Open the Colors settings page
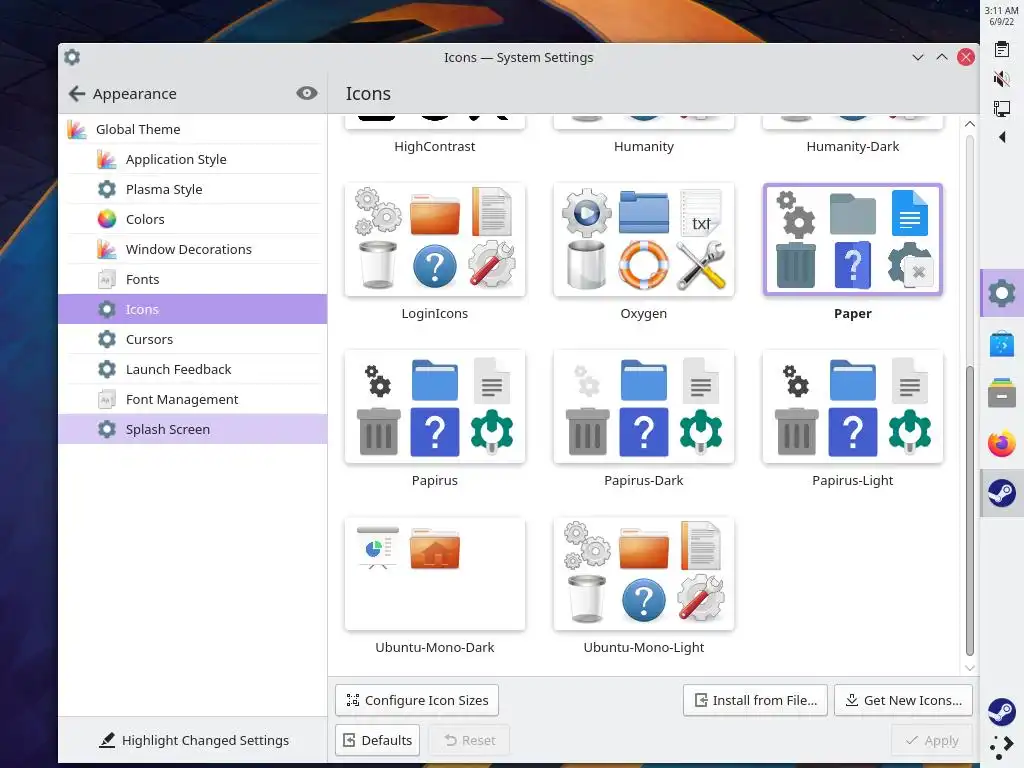1024x768 pixels. 193,219
